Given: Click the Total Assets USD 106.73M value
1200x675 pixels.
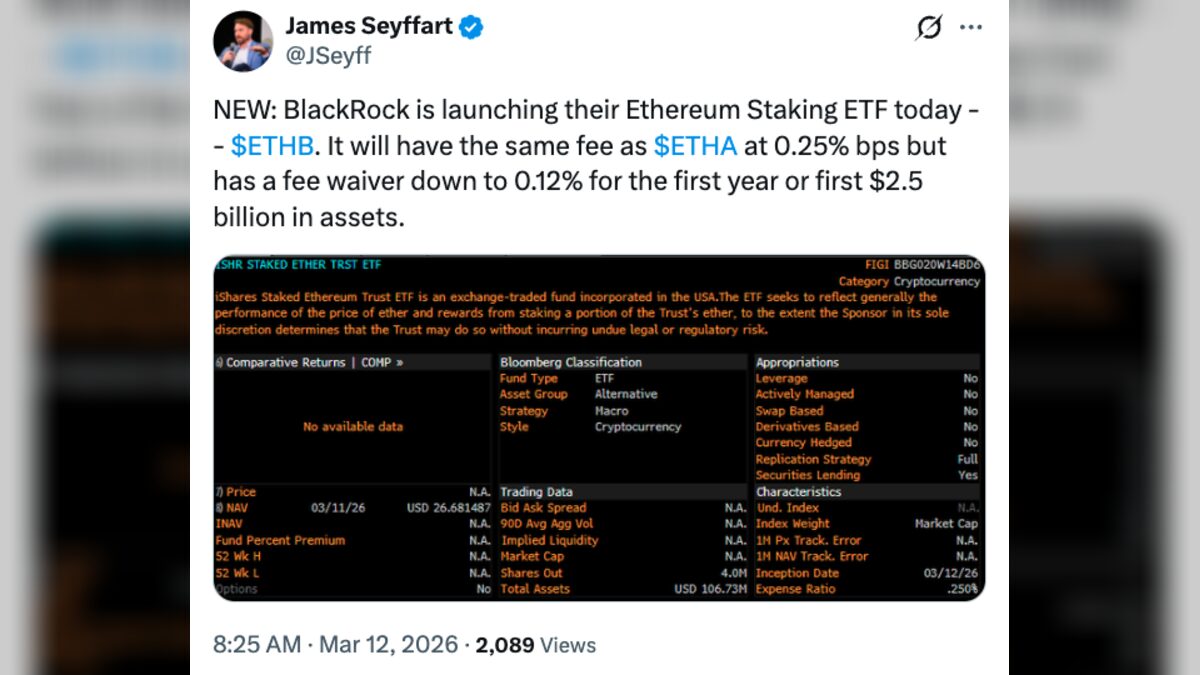Looking at the screenshot, I should [710, 589].
